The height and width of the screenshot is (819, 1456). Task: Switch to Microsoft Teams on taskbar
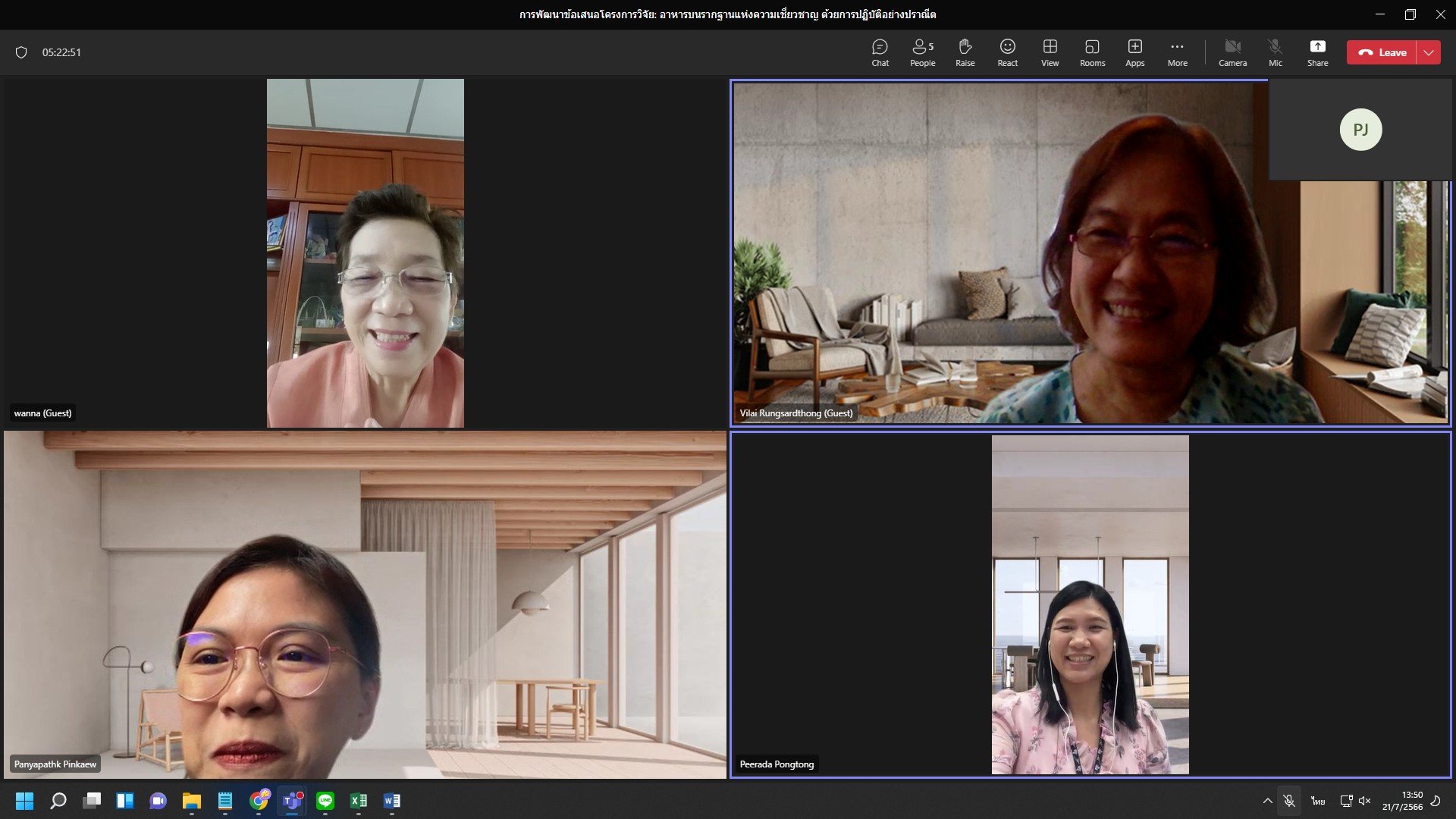pos(292,801)
